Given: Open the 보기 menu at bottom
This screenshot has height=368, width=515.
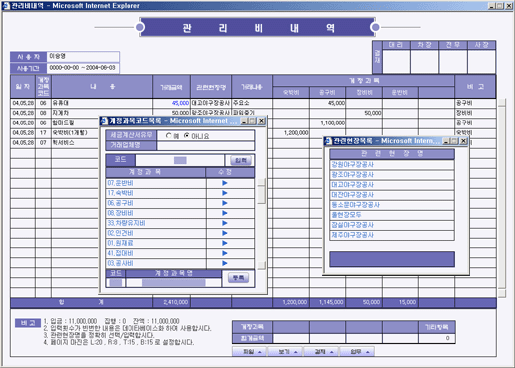Looking at the screenshot, I should click(285, 351).
